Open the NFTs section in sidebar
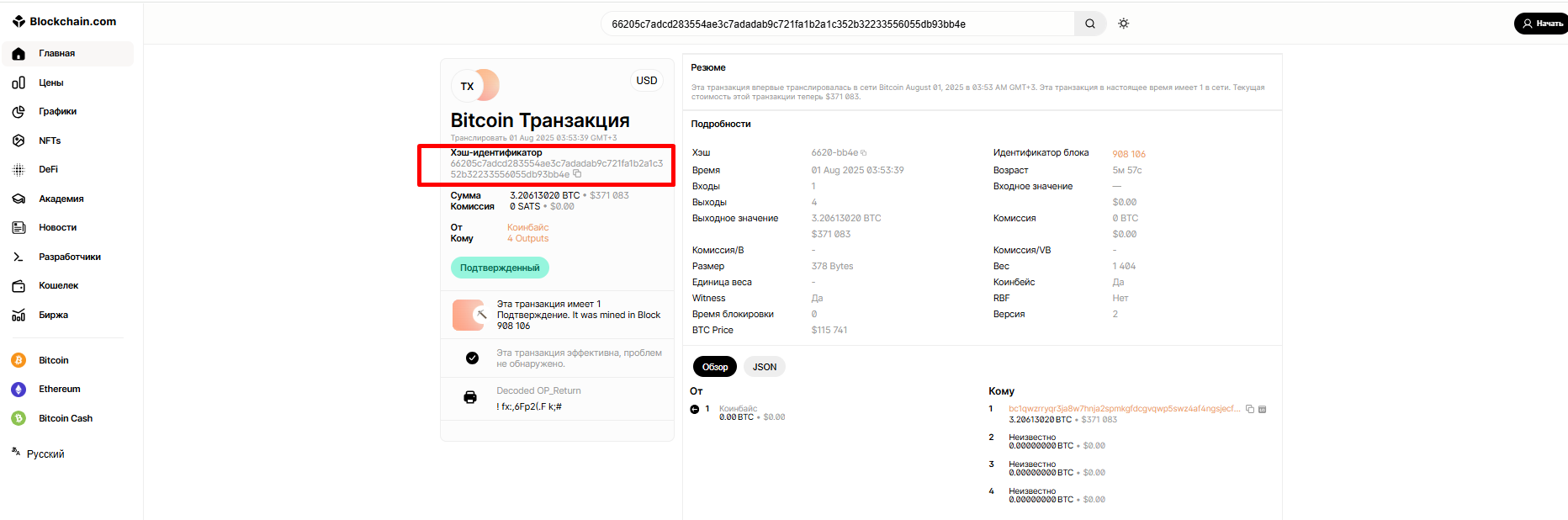This screenshot has width=1568, height=520. tap(50, 141)
